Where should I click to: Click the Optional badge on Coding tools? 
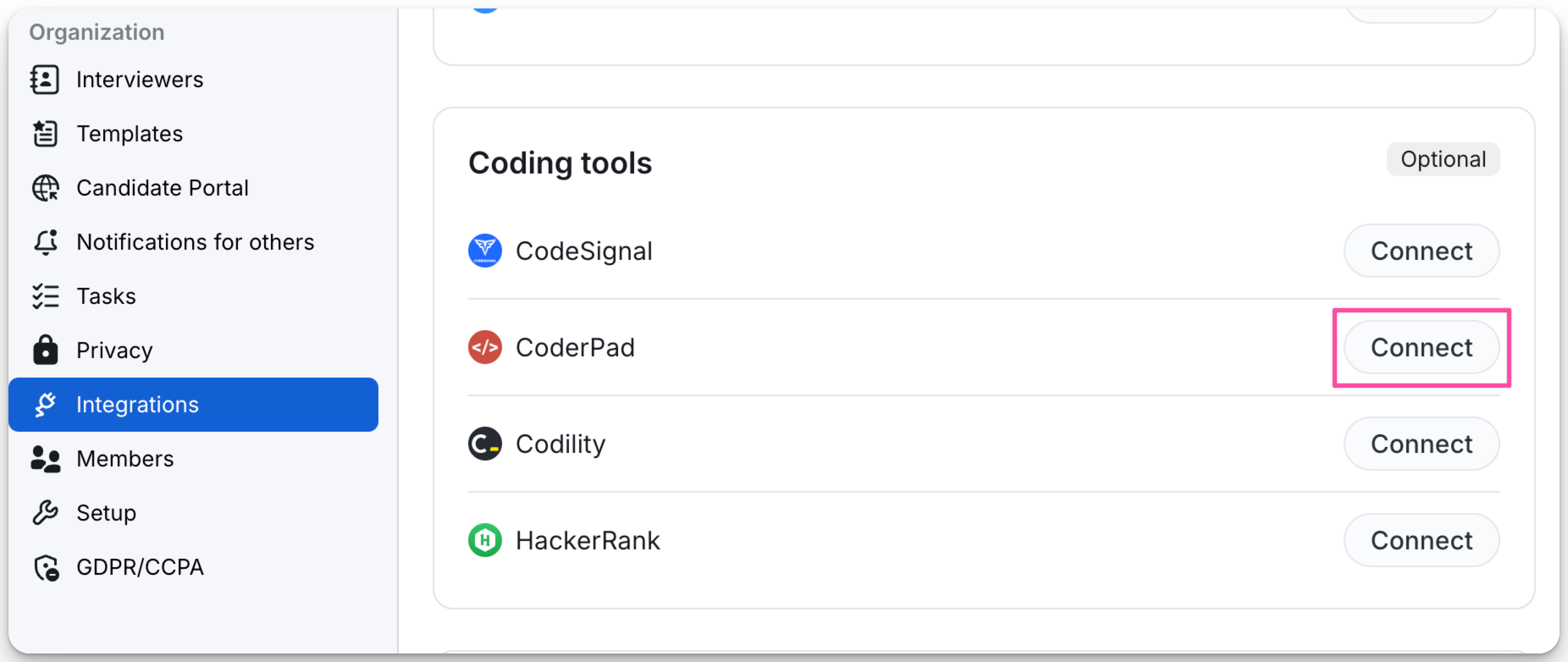pos(1443,160)
